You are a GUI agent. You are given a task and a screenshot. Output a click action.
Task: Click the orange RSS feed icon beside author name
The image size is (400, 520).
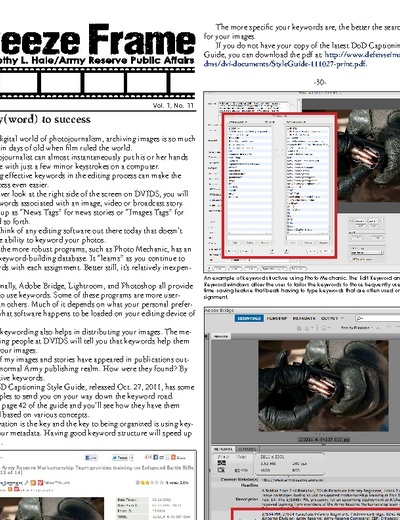[33, 482]
